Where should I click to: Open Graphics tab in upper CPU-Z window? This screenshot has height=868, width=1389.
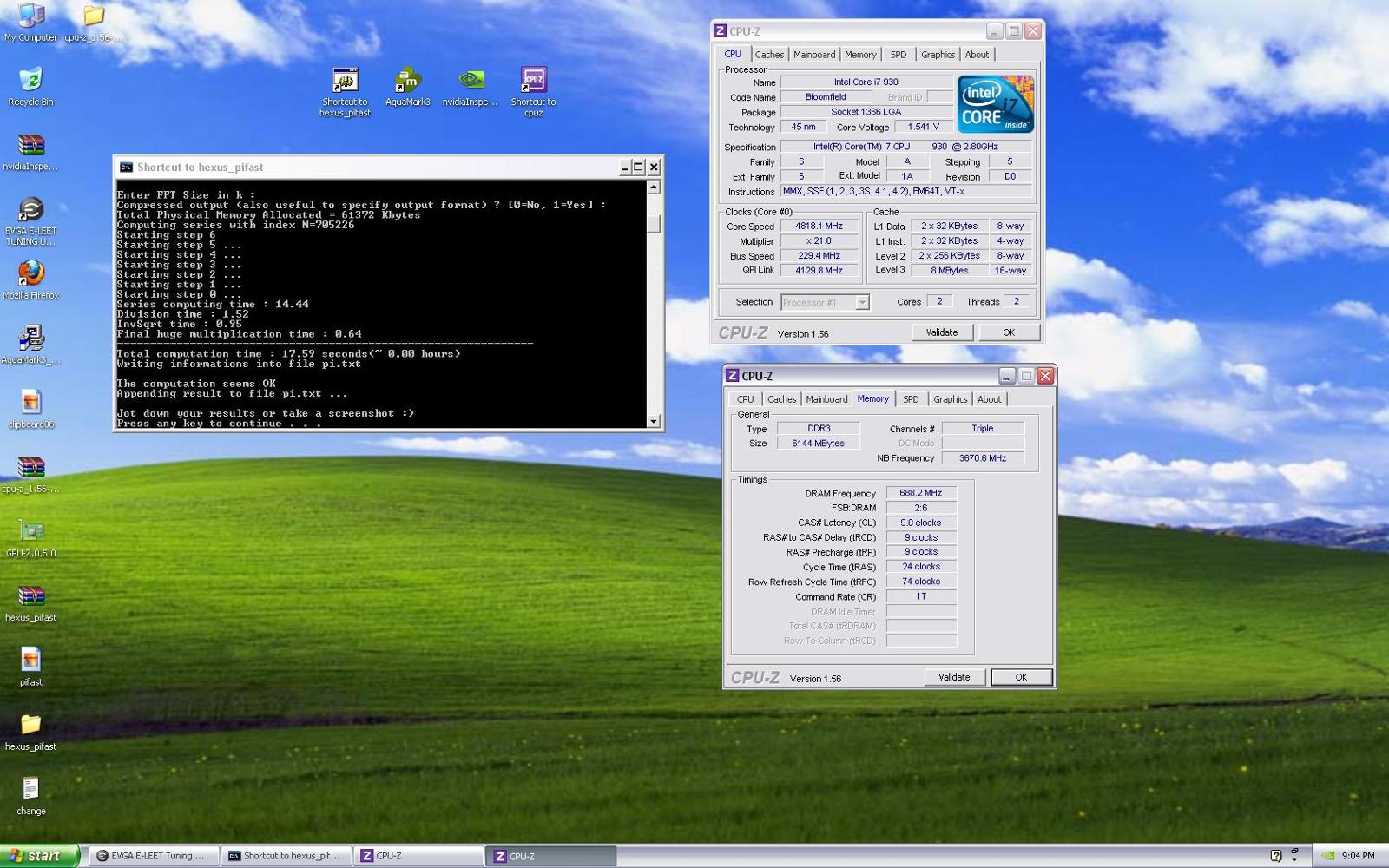[x=938, y=55]
